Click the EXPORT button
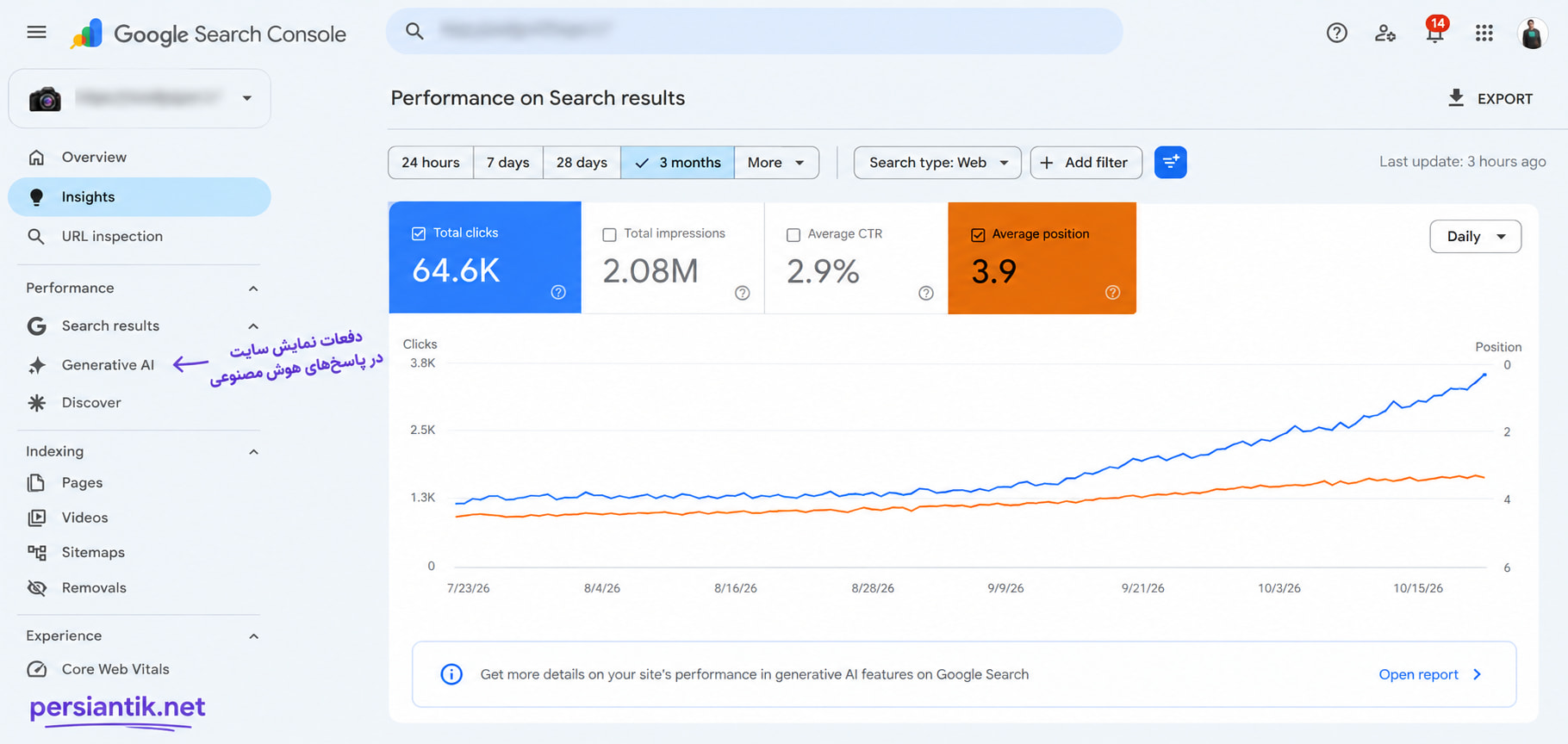Image resolution: width=1568 pixels, height=744 pixels. point(1490,98)
